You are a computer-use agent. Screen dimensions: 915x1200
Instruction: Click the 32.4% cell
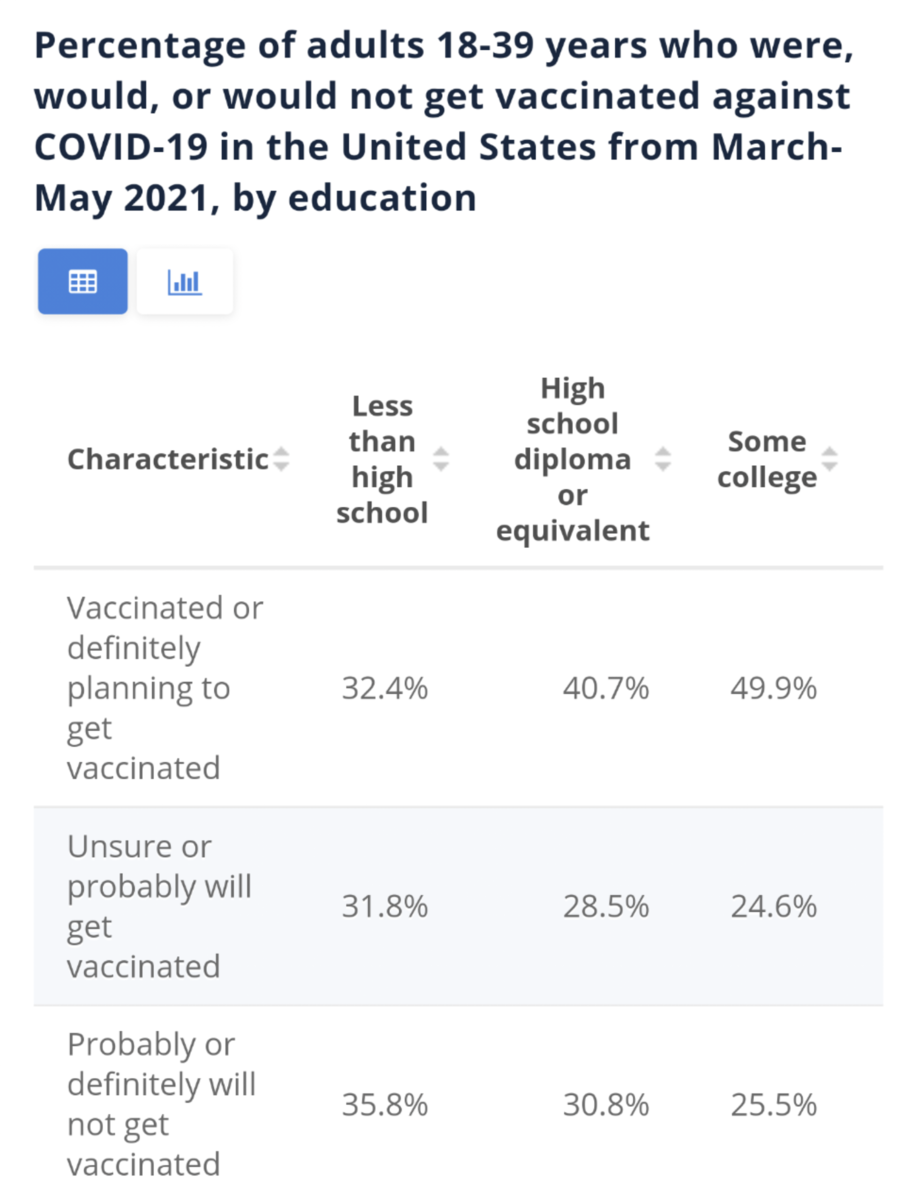(x=385, y=689)
